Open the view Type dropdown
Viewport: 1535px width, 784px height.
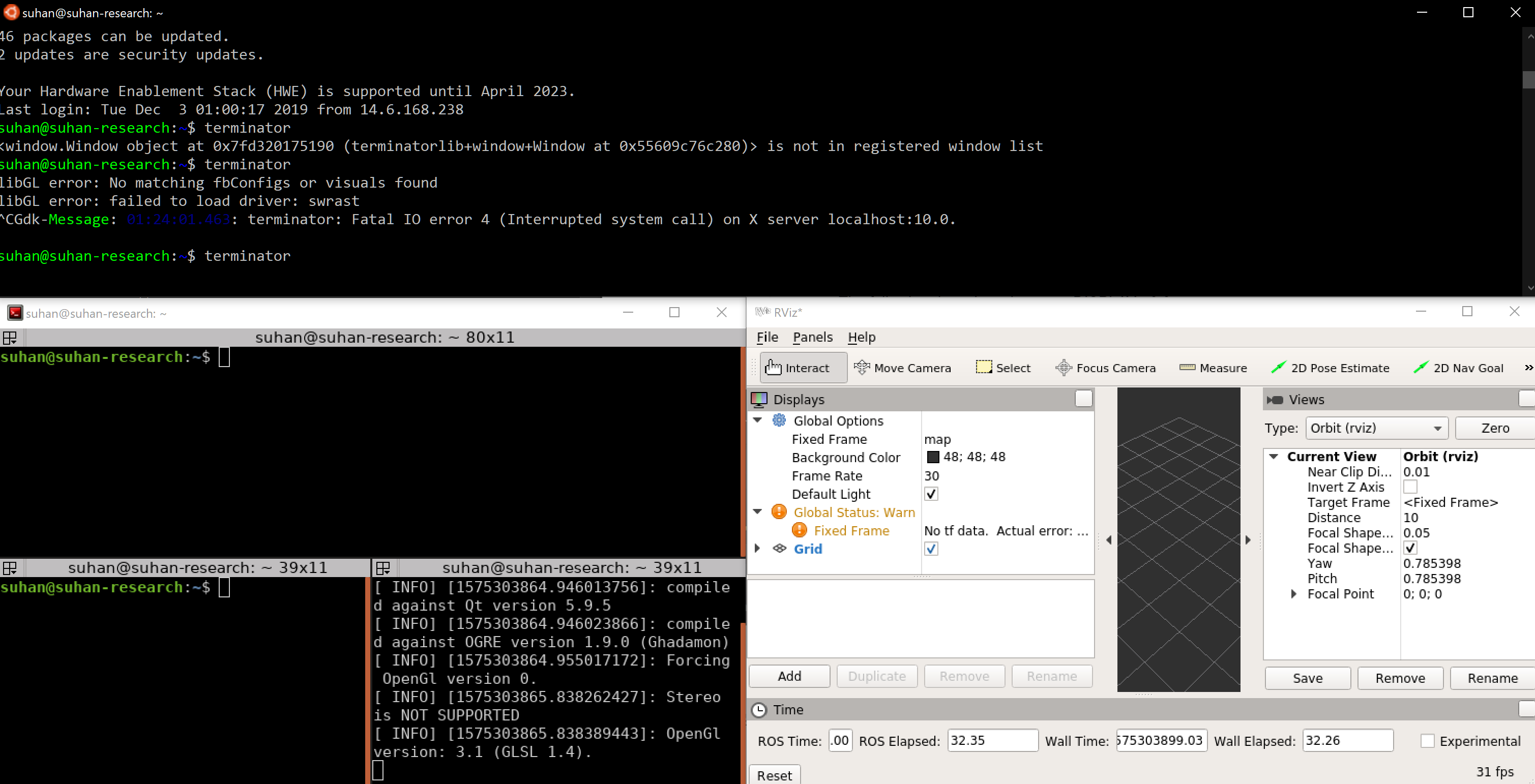pos(1376,428)
